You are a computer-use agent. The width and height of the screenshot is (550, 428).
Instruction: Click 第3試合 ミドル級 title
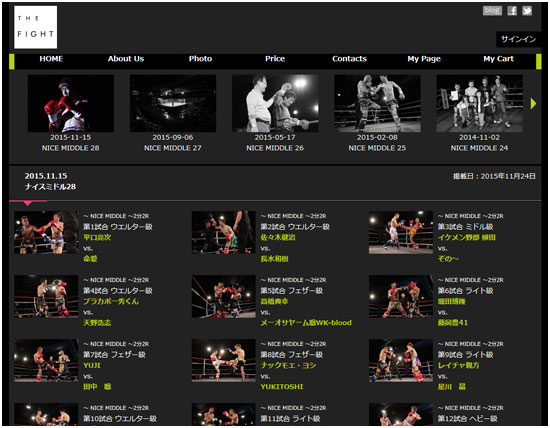pyautogui.click(x=465, y=227)
